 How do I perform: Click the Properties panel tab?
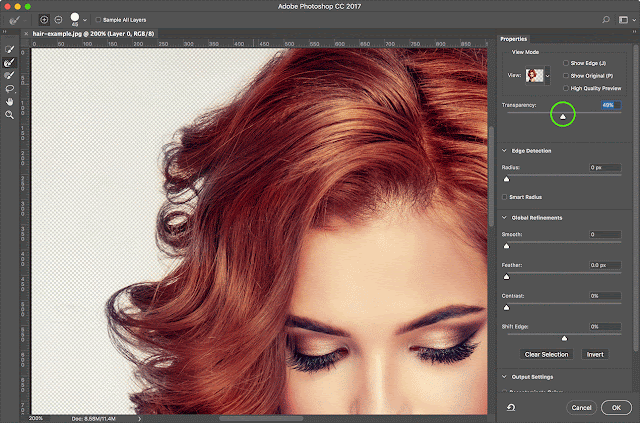(516, 38)
